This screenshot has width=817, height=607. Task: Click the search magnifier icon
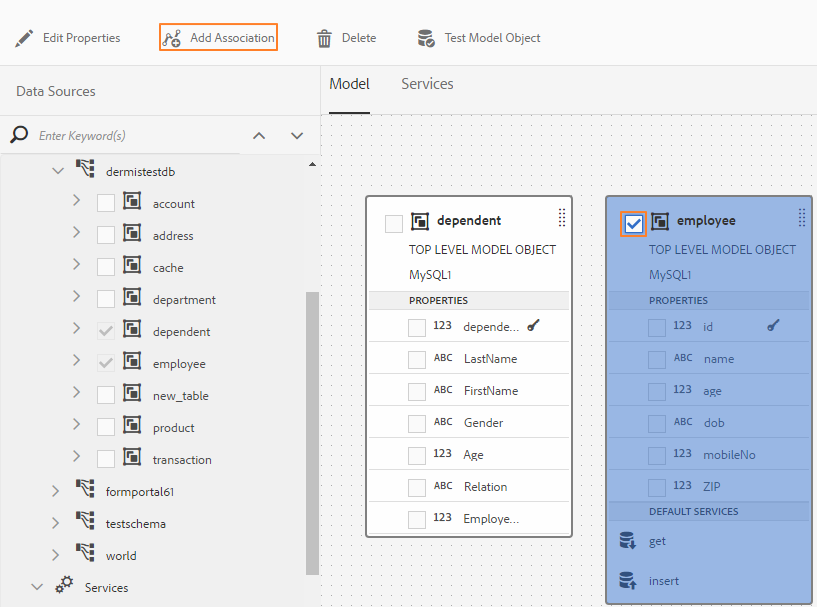coord(19,134)
